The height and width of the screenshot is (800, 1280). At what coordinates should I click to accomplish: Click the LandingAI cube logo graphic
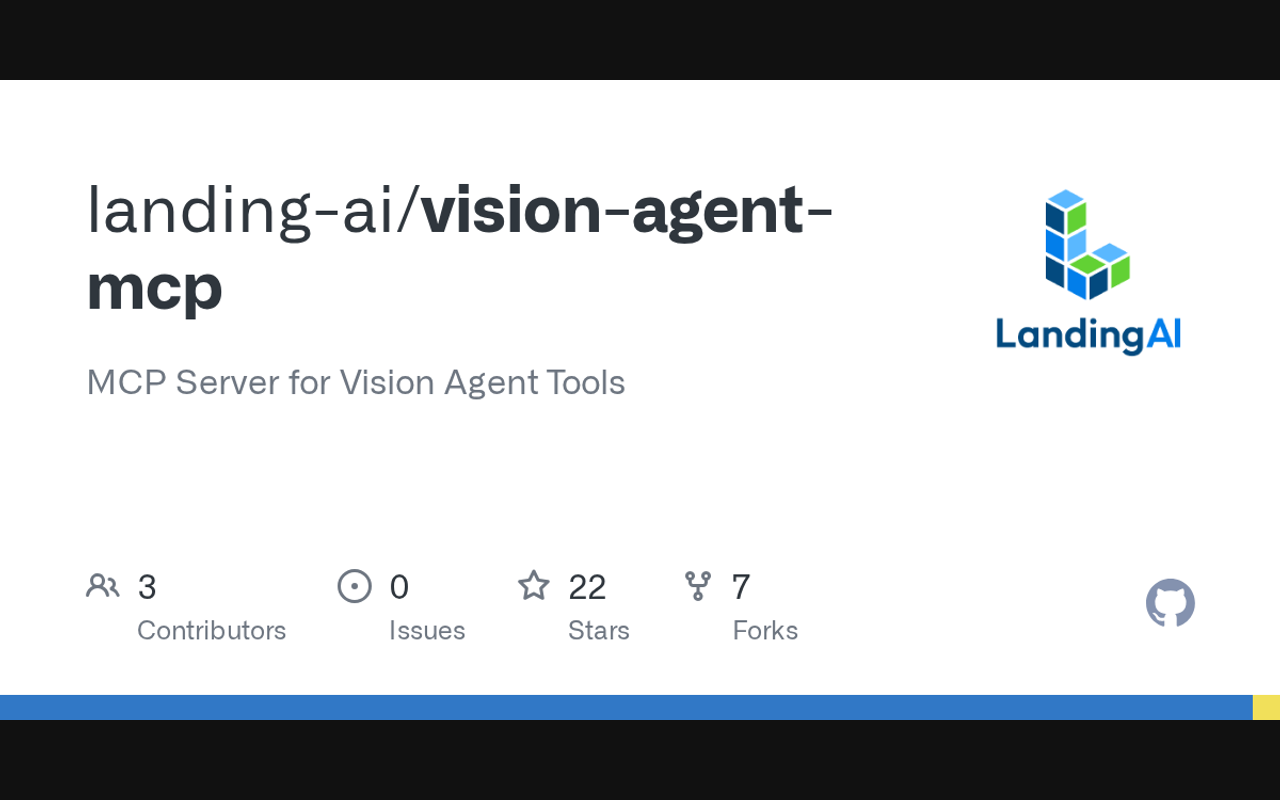[1087, 244]
